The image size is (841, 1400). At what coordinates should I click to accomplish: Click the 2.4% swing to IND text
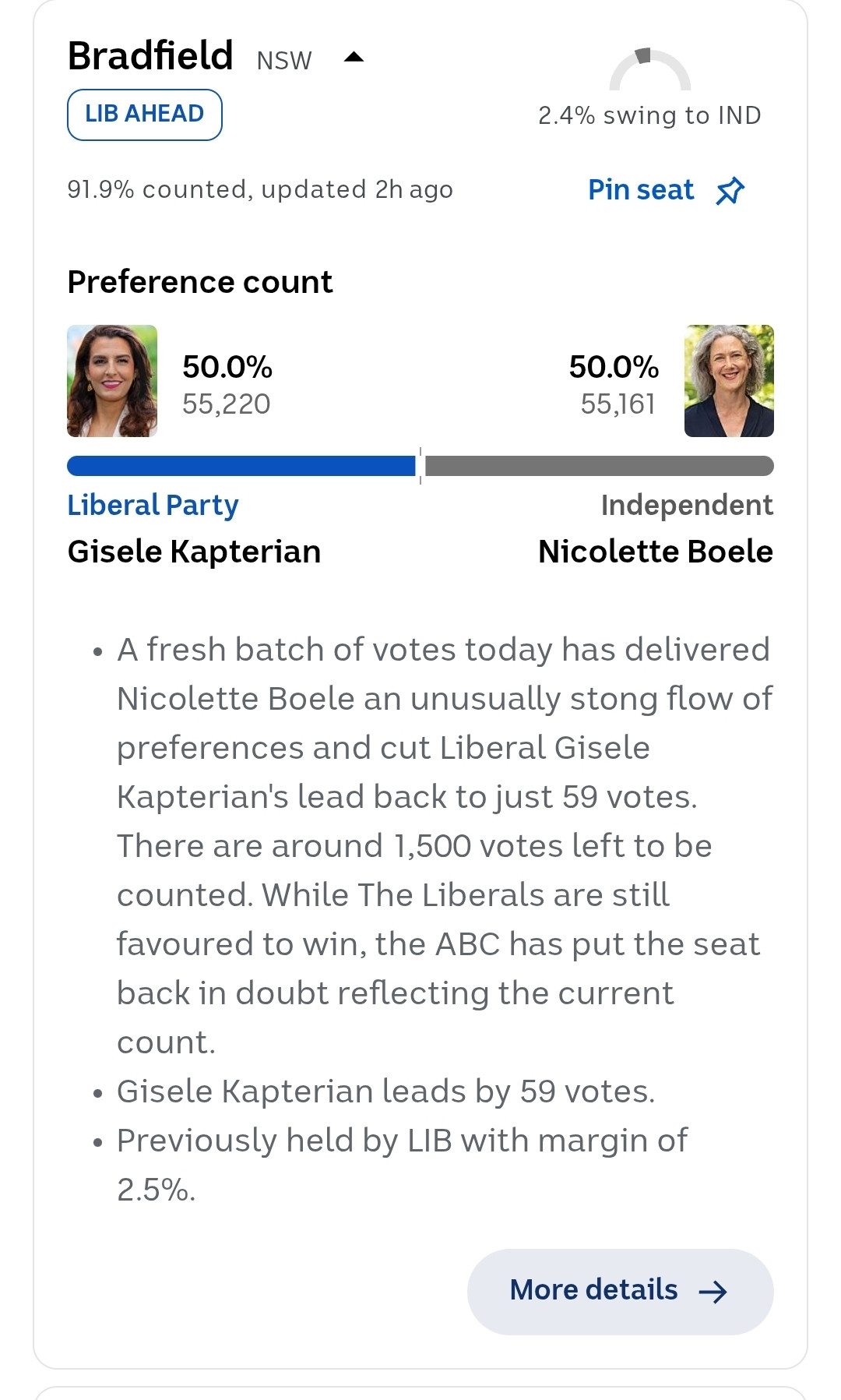click(649, 115)
